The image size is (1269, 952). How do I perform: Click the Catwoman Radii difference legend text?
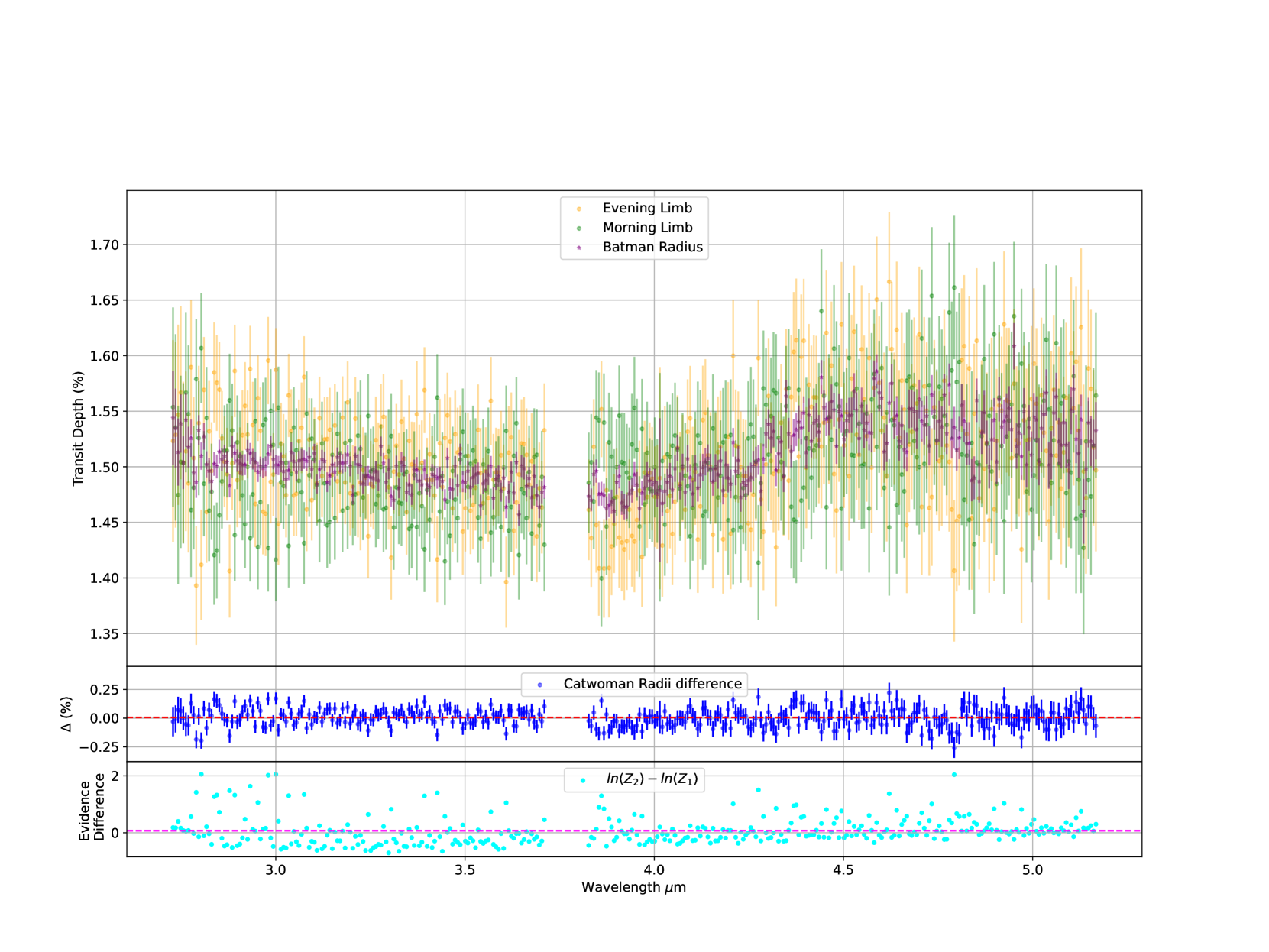[652, 684]
